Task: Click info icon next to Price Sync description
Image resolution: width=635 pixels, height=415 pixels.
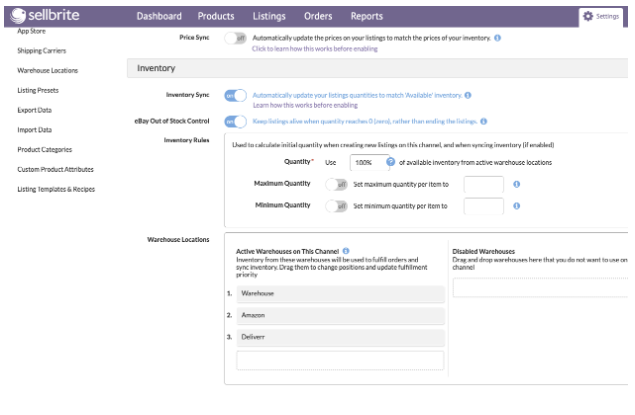Action: point(497,38)
